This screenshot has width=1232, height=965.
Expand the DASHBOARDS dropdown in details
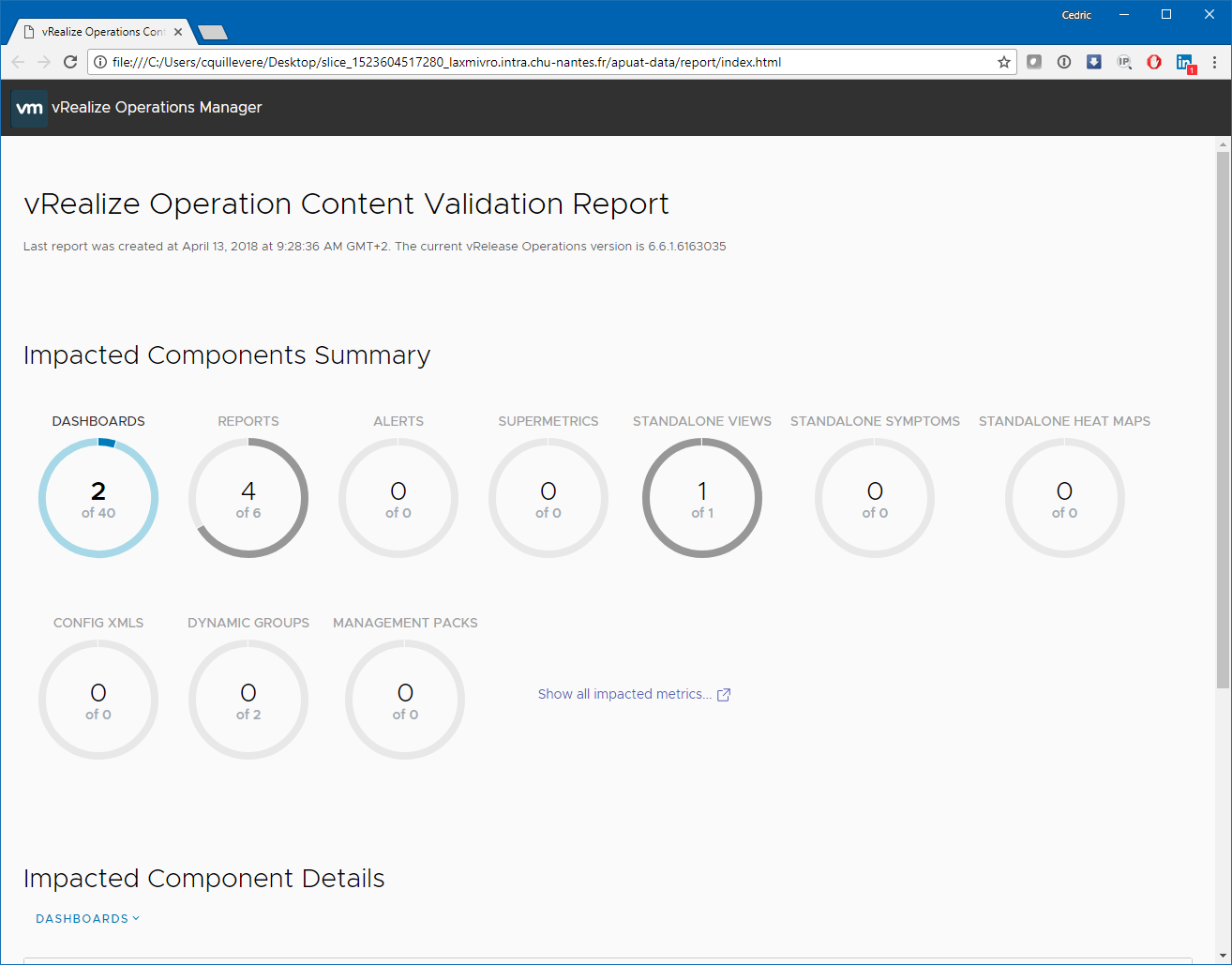(x=87, y=919)
